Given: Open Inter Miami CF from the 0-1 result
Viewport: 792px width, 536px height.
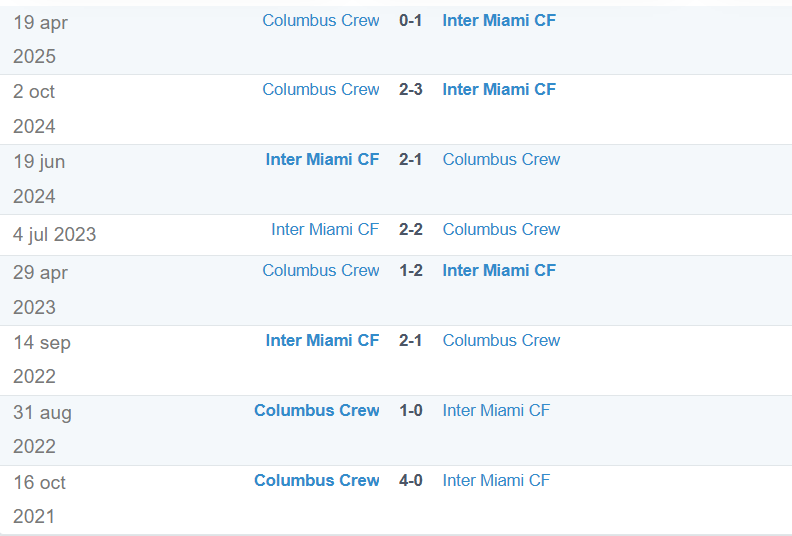Looking at the screenshot, I should 499,20.
